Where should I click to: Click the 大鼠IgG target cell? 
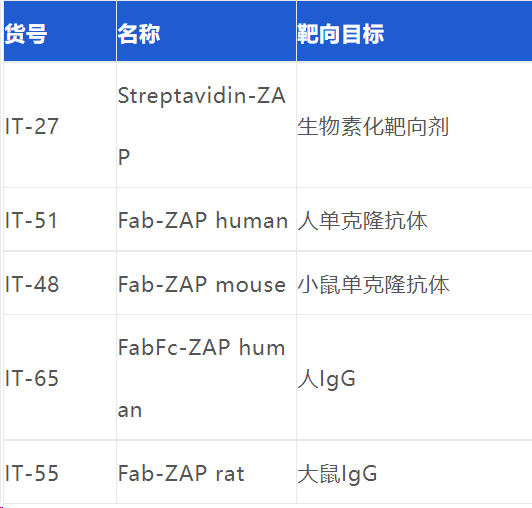tap(414, 472)
